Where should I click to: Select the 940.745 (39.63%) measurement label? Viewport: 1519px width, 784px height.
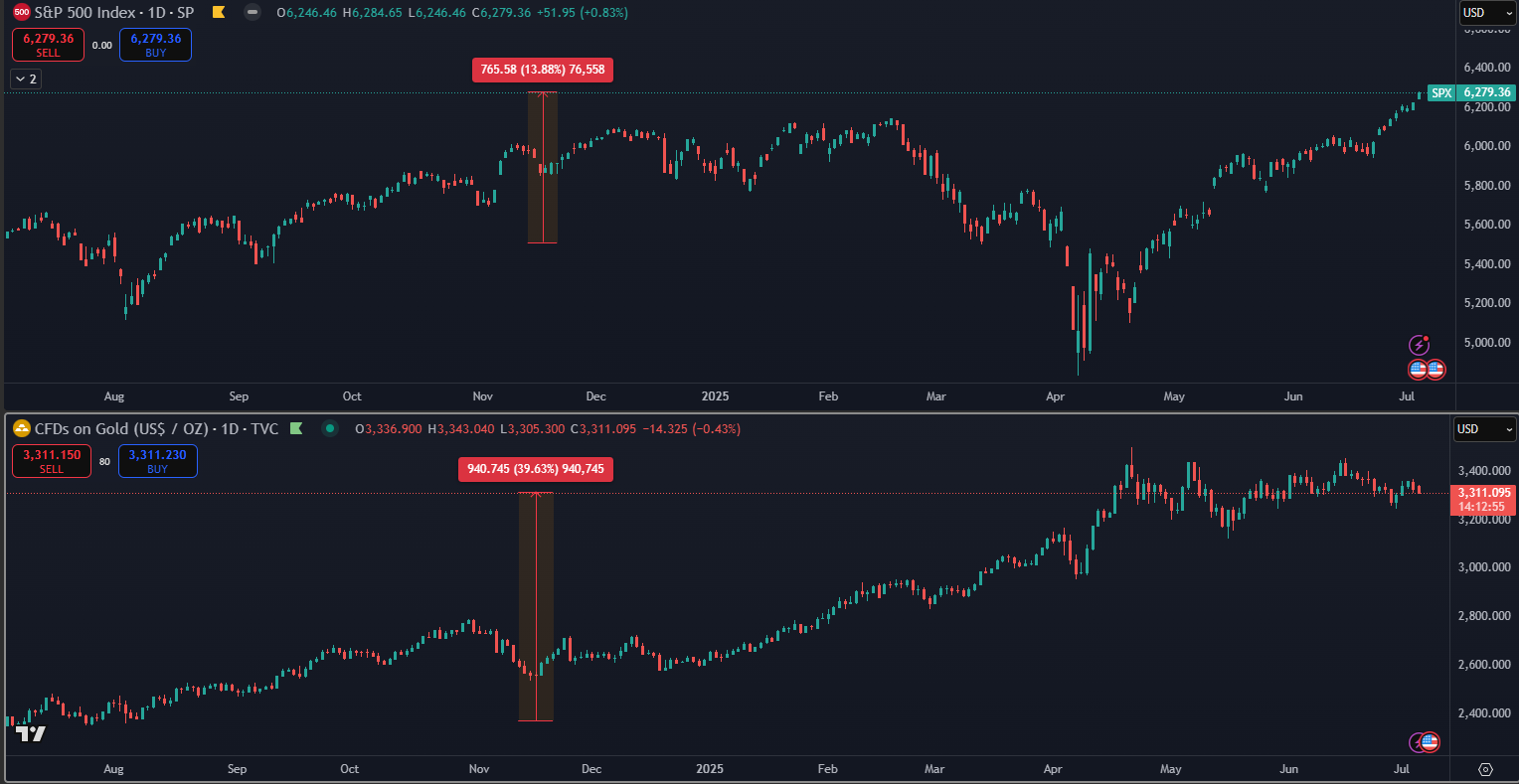click(536, 469)
